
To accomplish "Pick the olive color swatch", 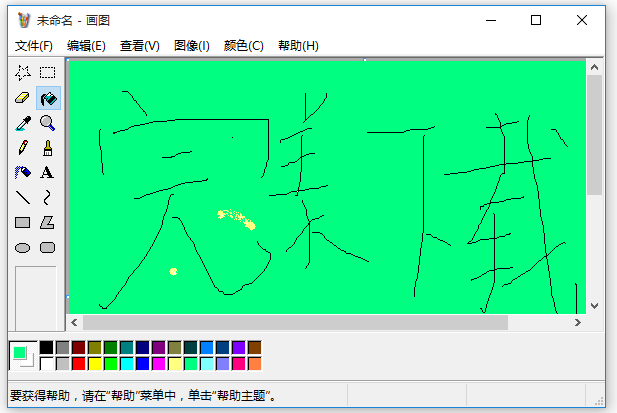I will (x=95, y=348).
